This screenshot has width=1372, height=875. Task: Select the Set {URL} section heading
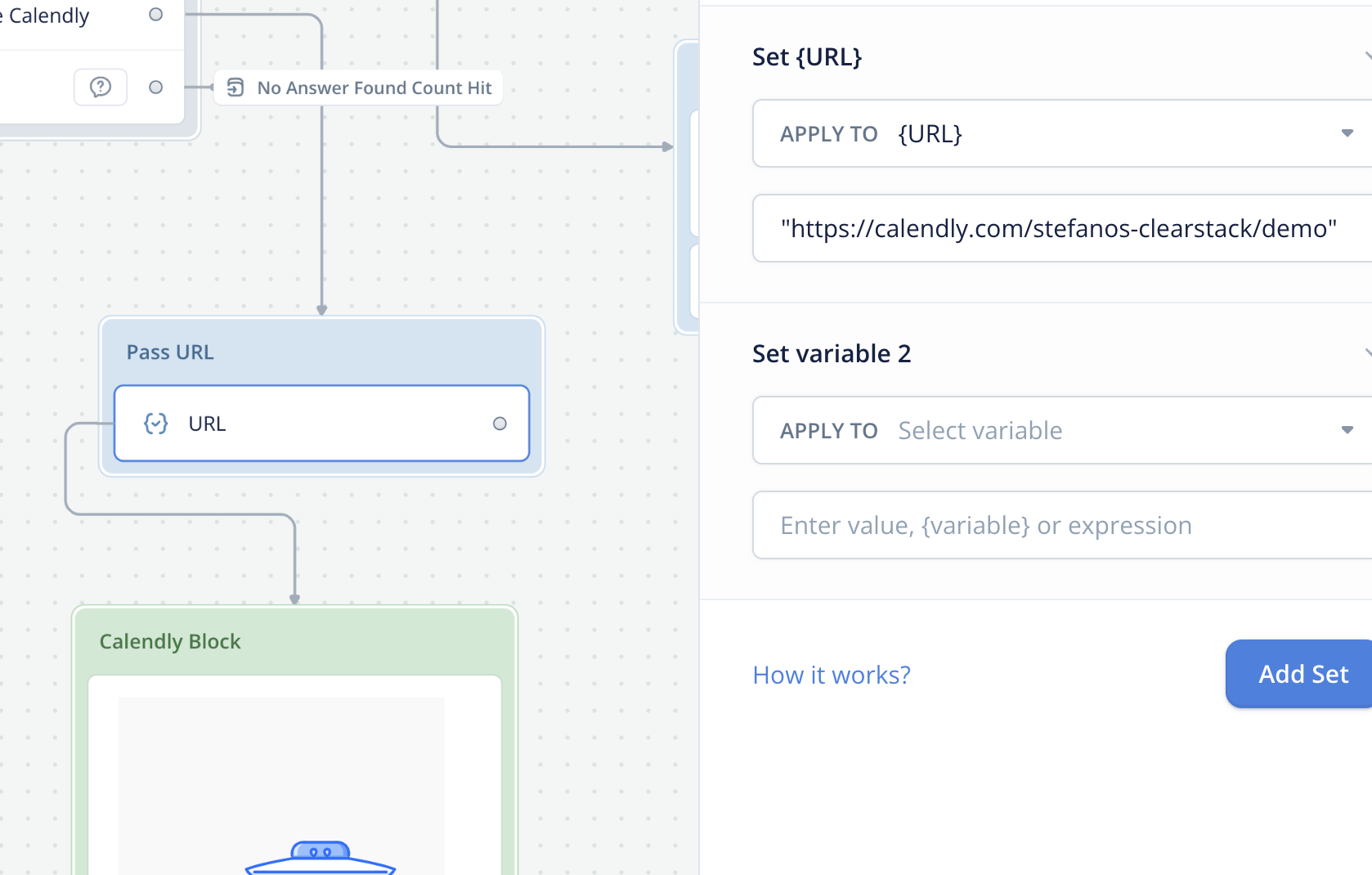[807, 57]
